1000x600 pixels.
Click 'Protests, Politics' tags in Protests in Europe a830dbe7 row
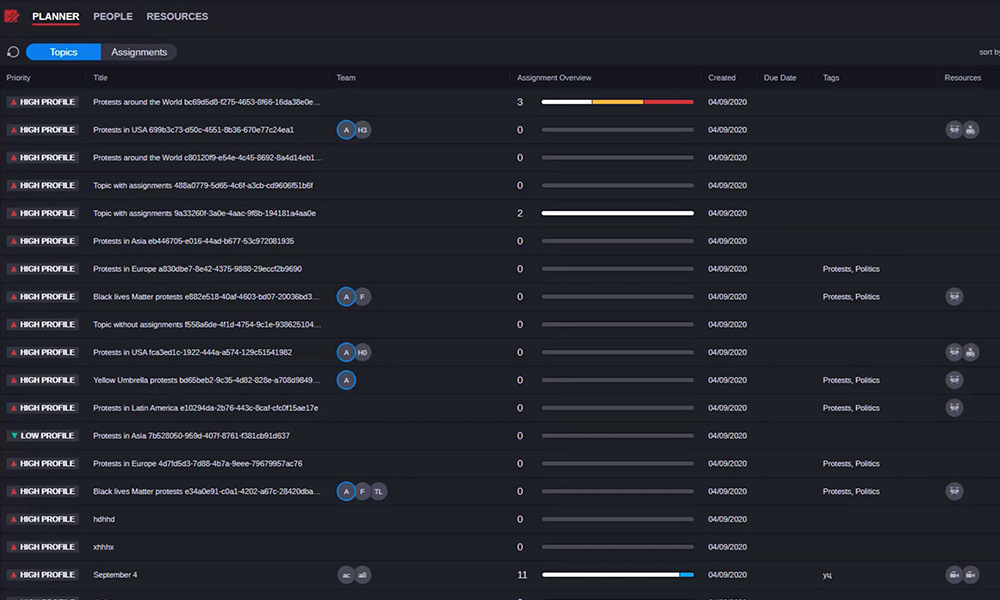pyautogui.click(x=851, y=269)
